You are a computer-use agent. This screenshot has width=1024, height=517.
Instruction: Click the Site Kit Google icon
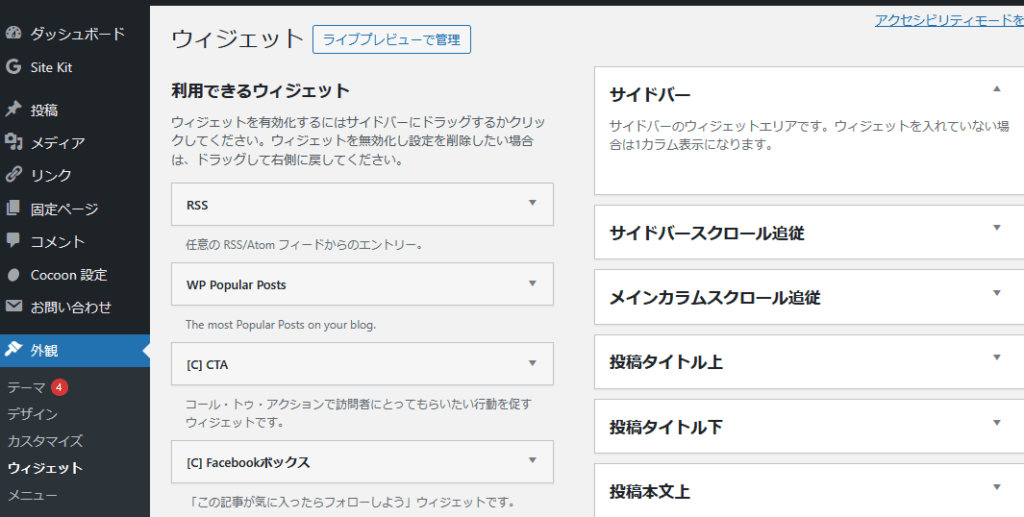click(x=13, y=68)
